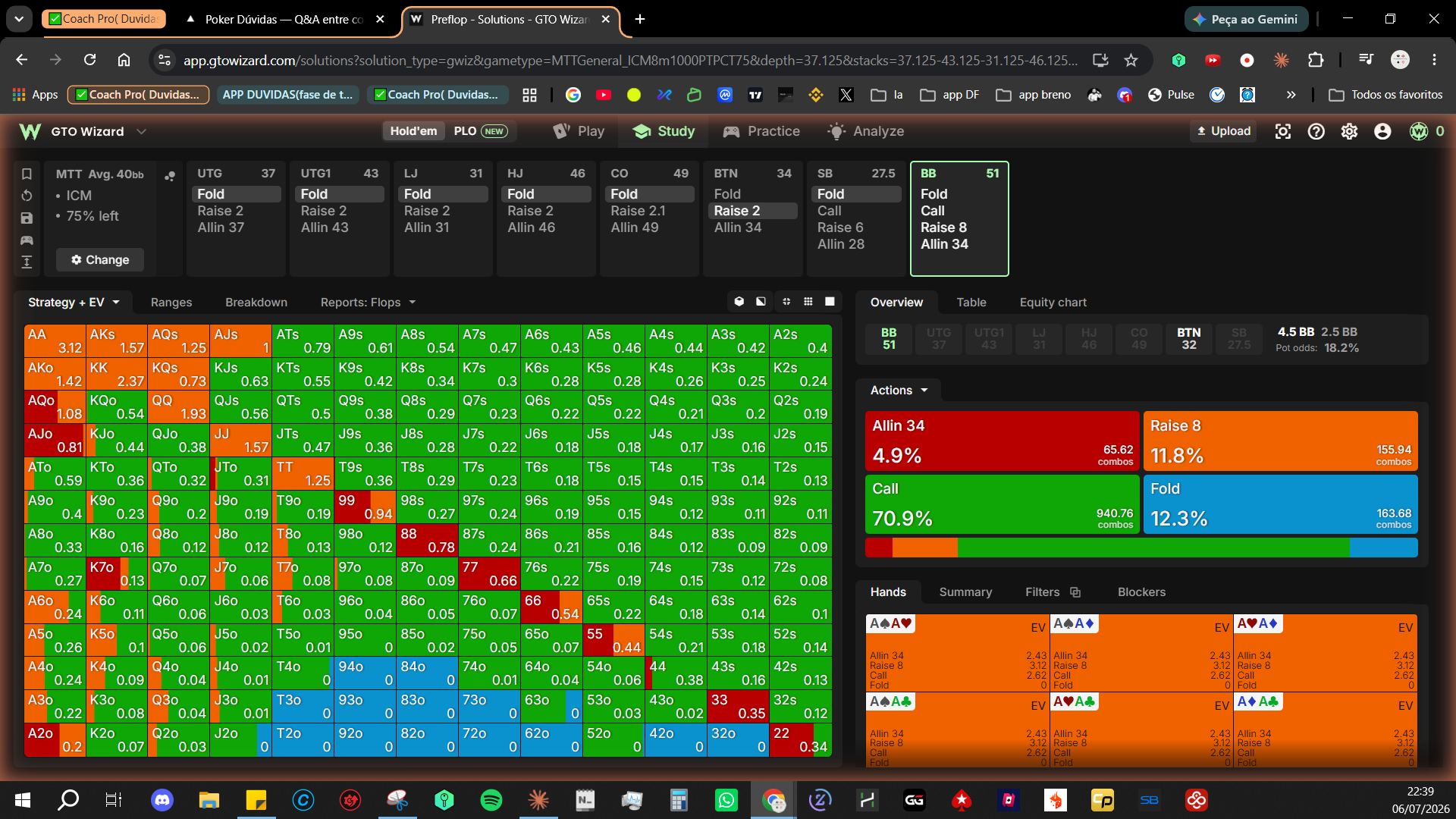This screenshot has height=819, width=1456.
Task: Bookmark this page with the star icon
Action: tap(1131, 60)
